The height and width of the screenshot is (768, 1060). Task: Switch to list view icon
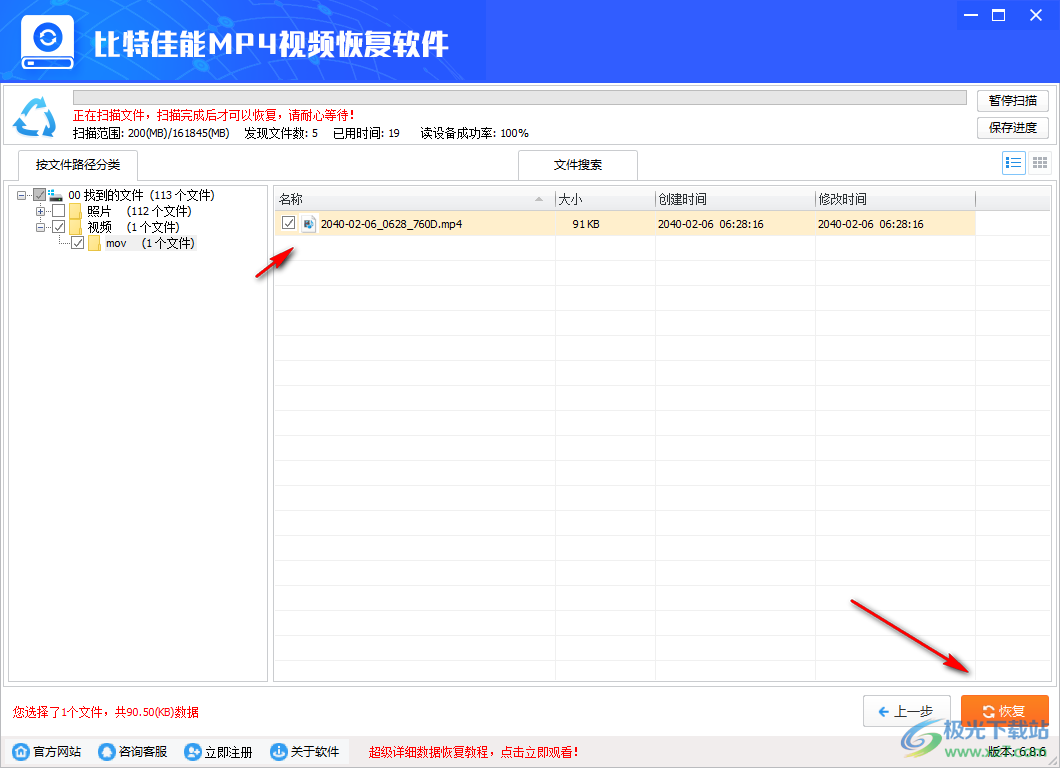point(1013,162)
